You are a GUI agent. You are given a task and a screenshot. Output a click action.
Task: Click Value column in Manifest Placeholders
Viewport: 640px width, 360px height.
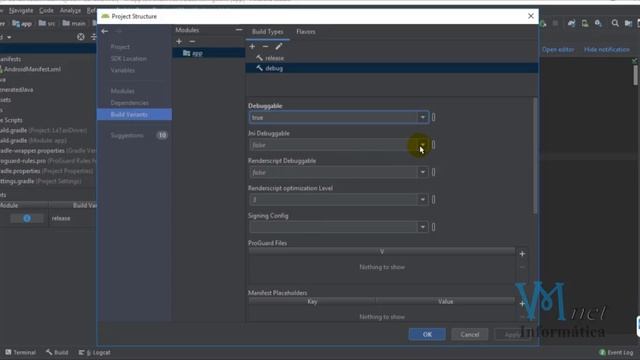(445, 301)
